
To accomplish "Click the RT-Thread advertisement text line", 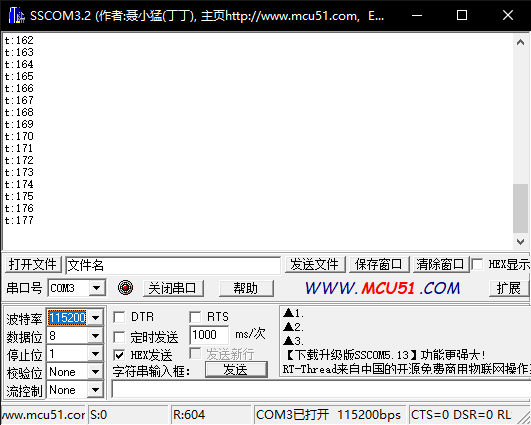I will 407,369.
